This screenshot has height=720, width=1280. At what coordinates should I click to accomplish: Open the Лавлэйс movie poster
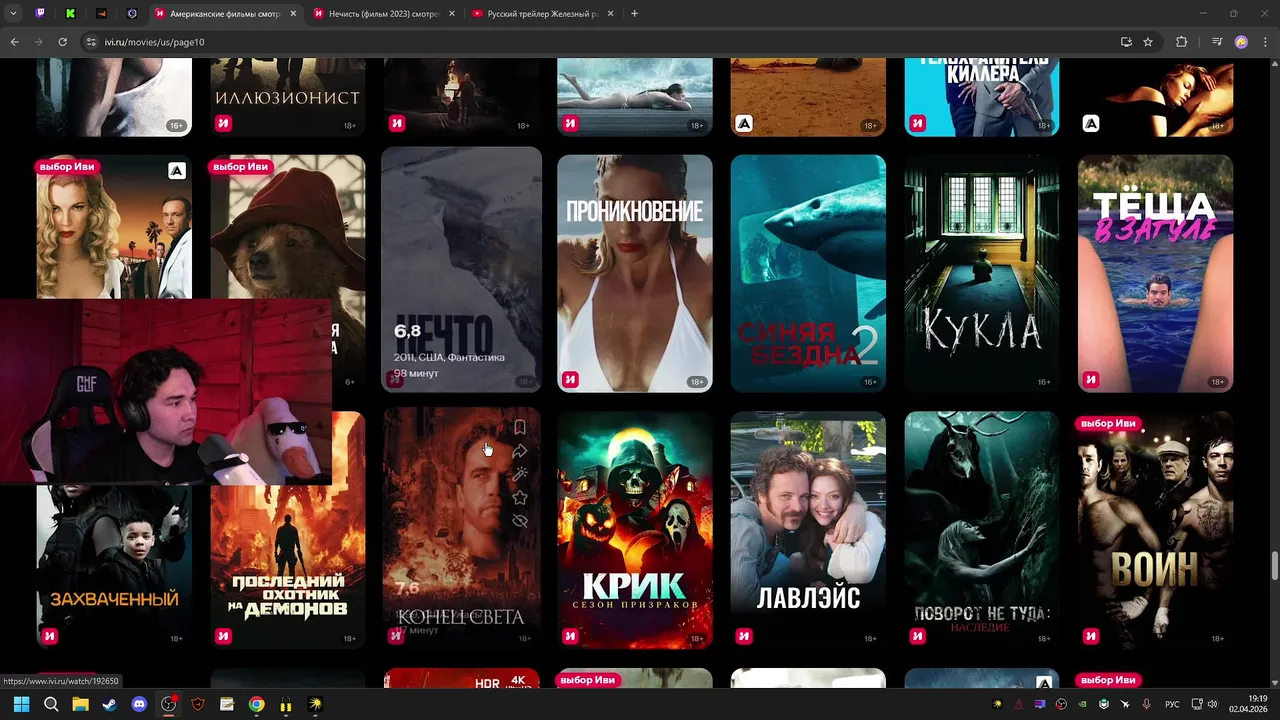(x=808, y=530)
